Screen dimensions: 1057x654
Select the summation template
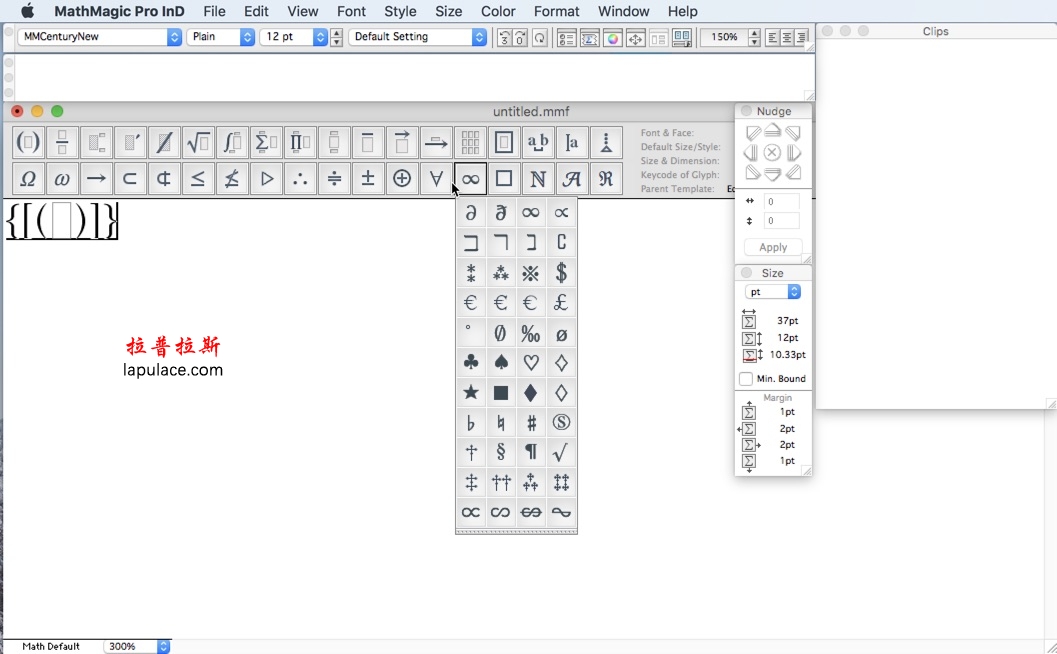(266, 142)
